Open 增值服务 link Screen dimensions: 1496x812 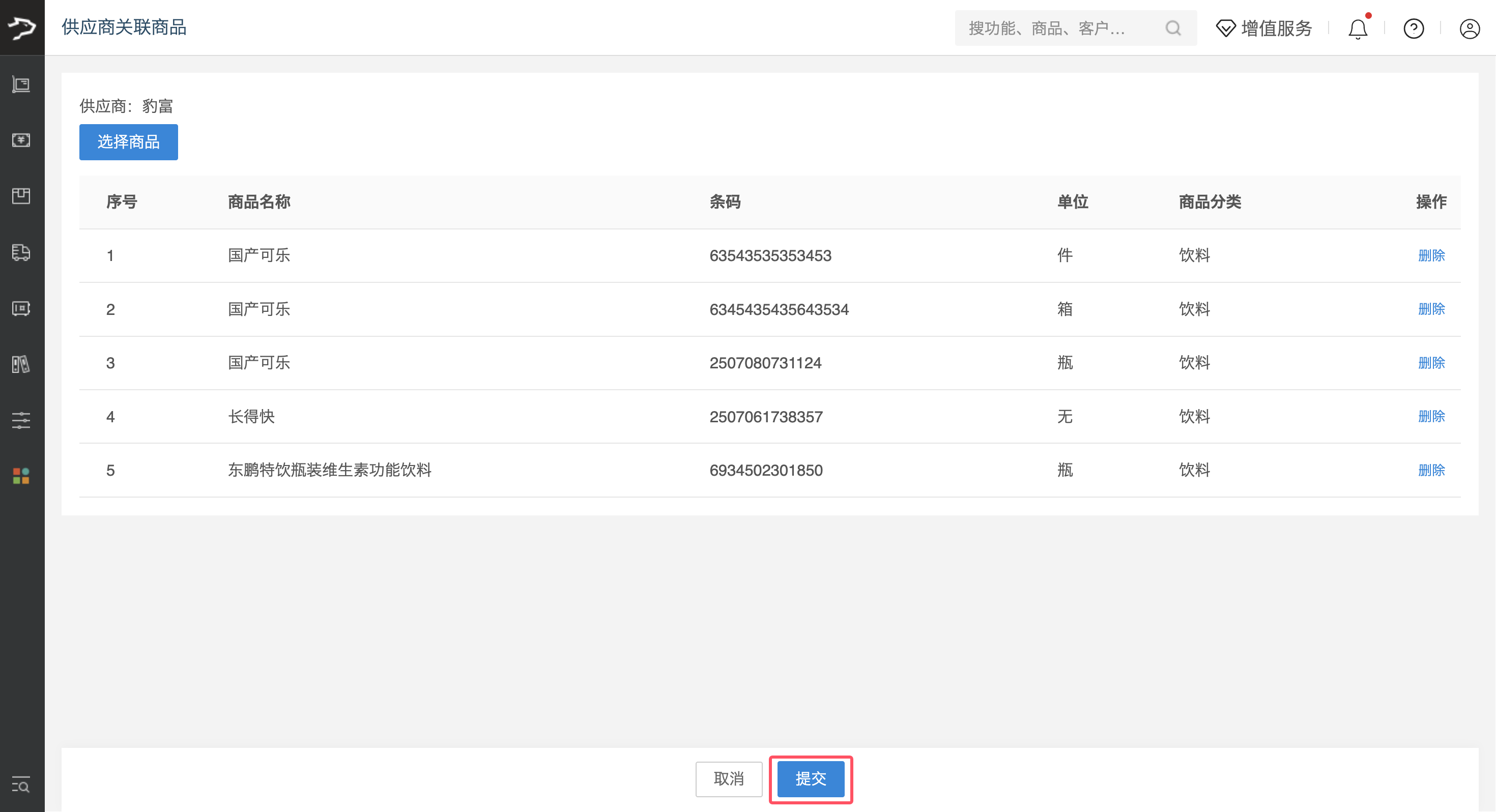[x=1277, y=28]
